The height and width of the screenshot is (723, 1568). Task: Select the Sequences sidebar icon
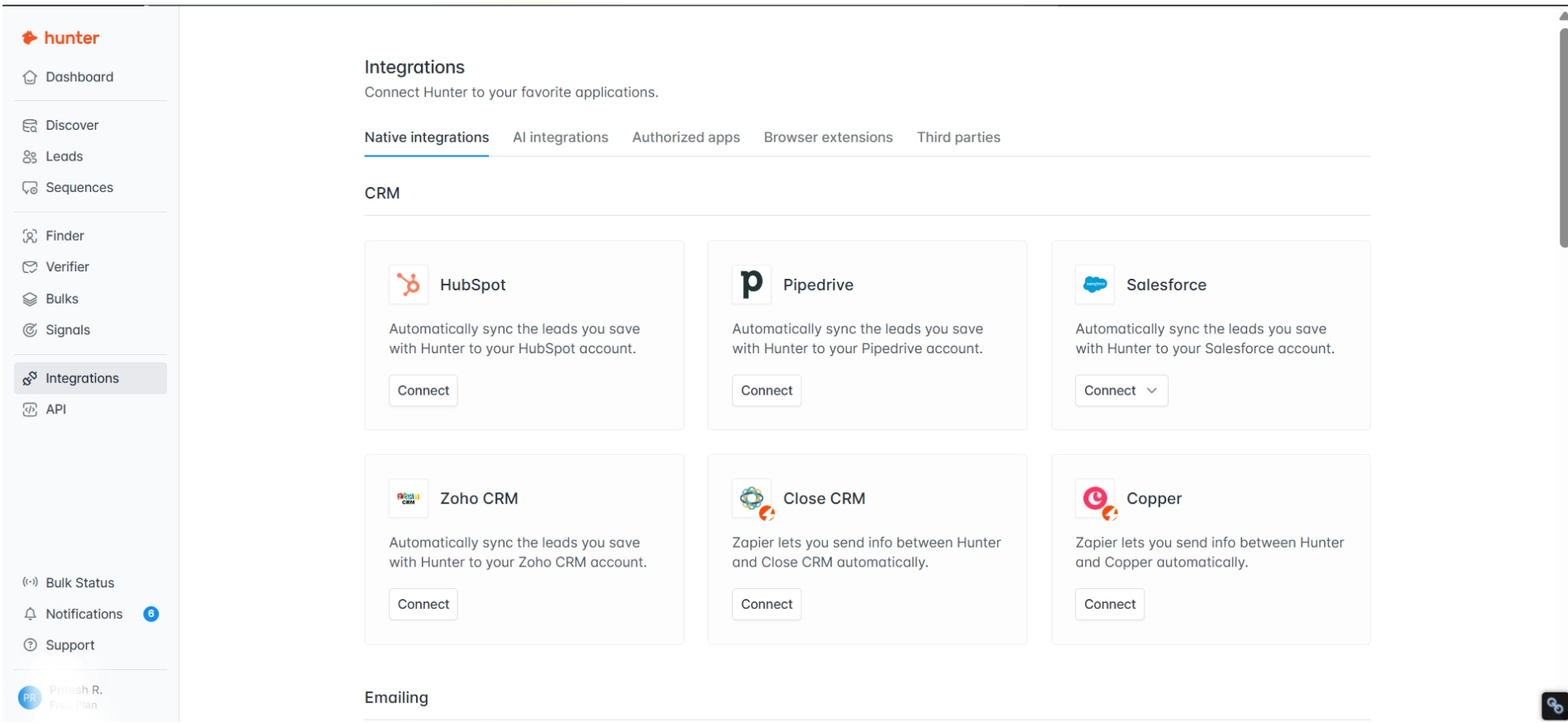[x=30, y=188]
